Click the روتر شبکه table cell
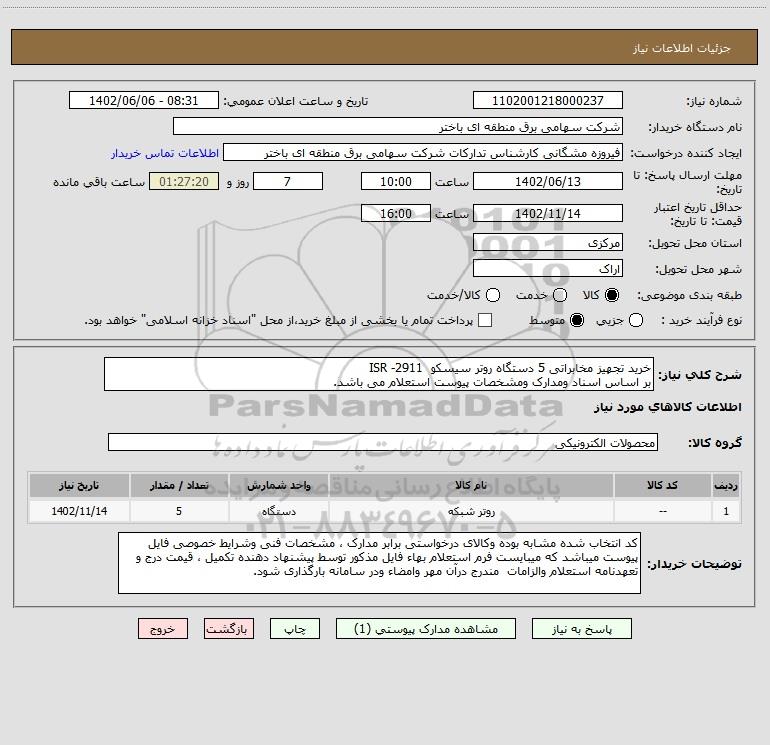Screen dimensions: 770x745 pyautogui.click(x=471, y=511)
